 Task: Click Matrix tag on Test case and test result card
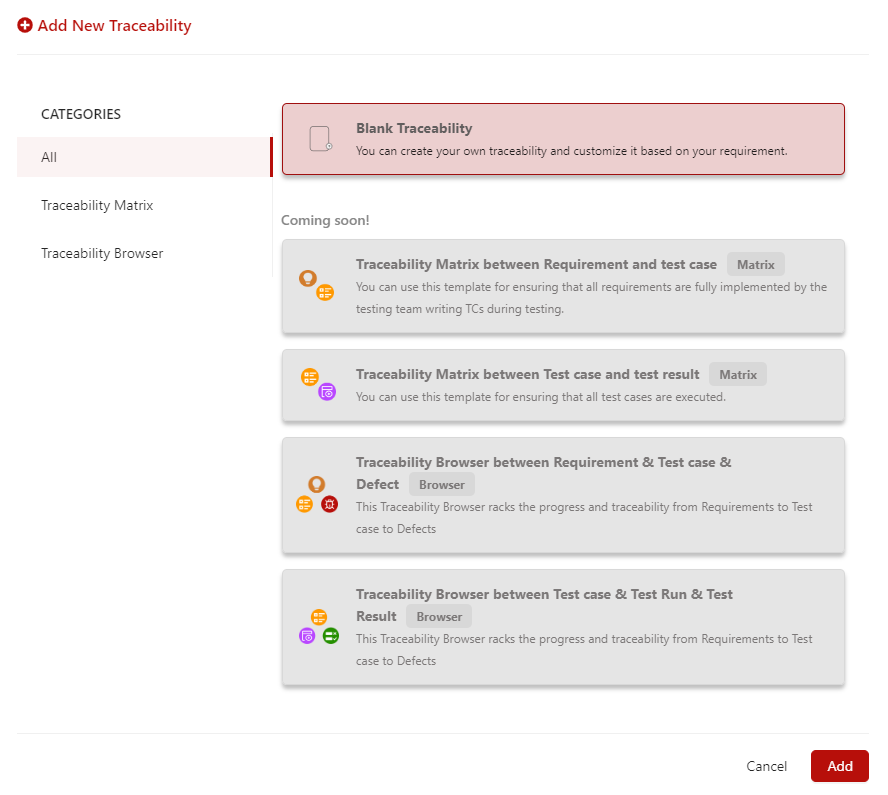click(x=738, y=374)
